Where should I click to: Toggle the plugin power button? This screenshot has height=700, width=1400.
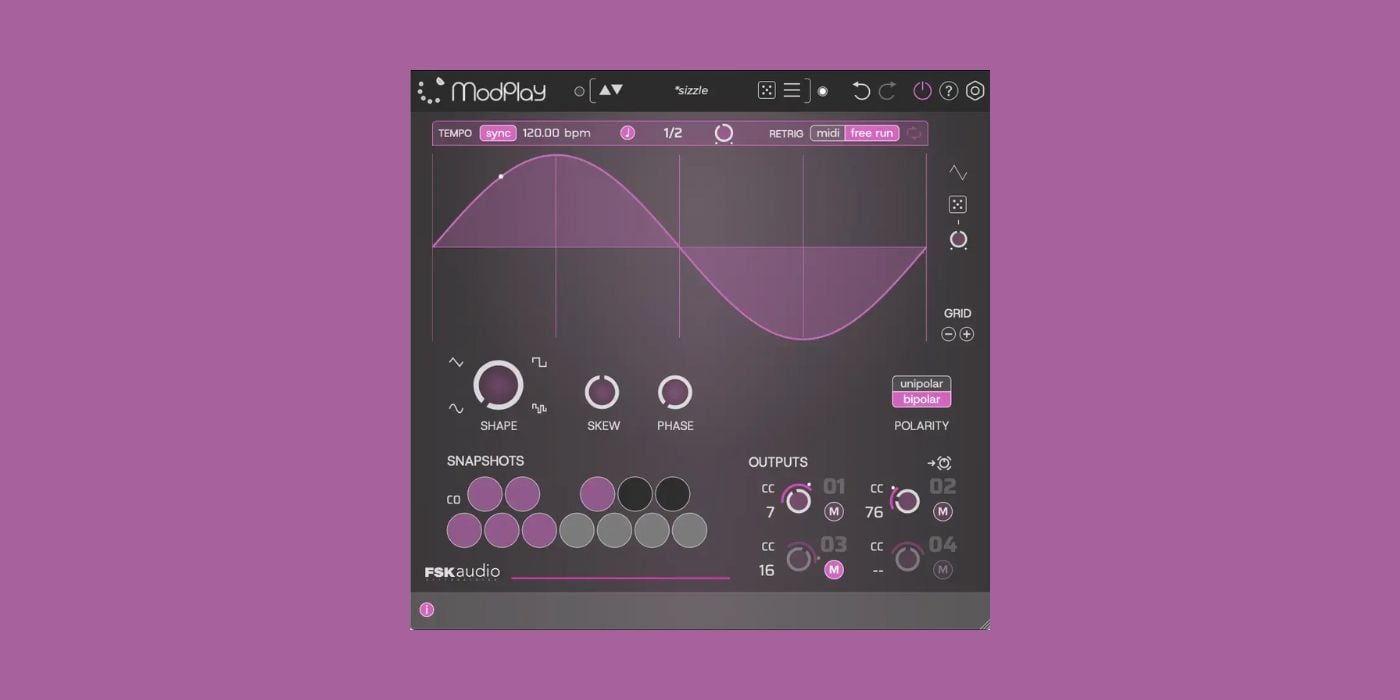point(922,91)
